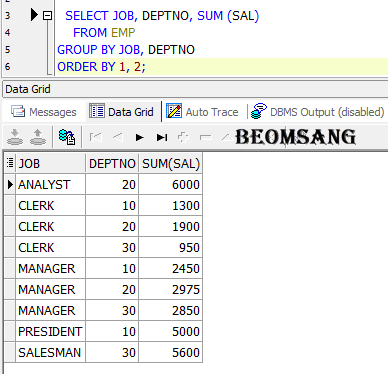Viewport: 388px width, 374px height.
Task: Click the database copy-to-clipboard icon
Action: point(67,137)
